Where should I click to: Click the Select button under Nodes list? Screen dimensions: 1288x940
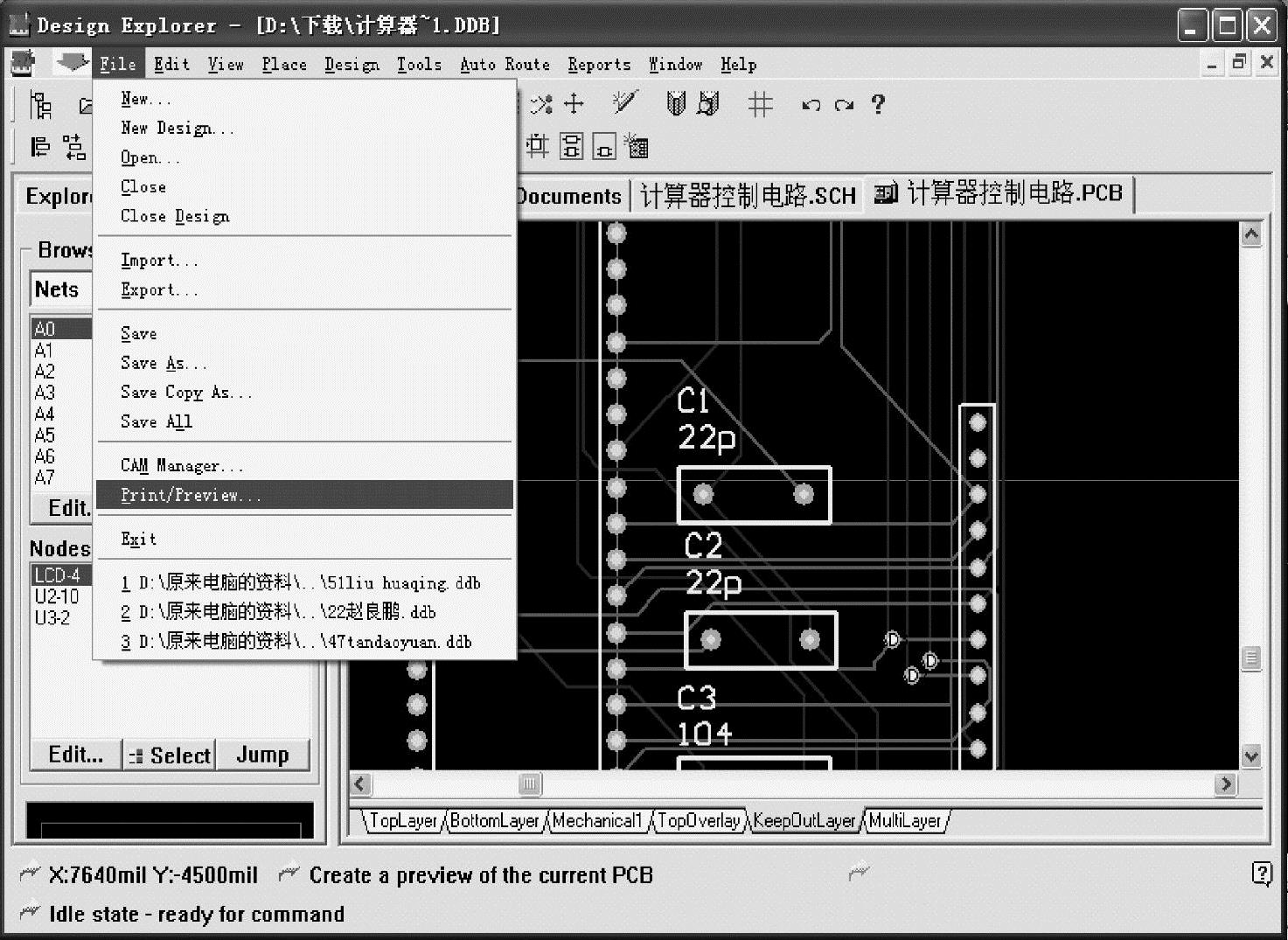coord(171,755)
